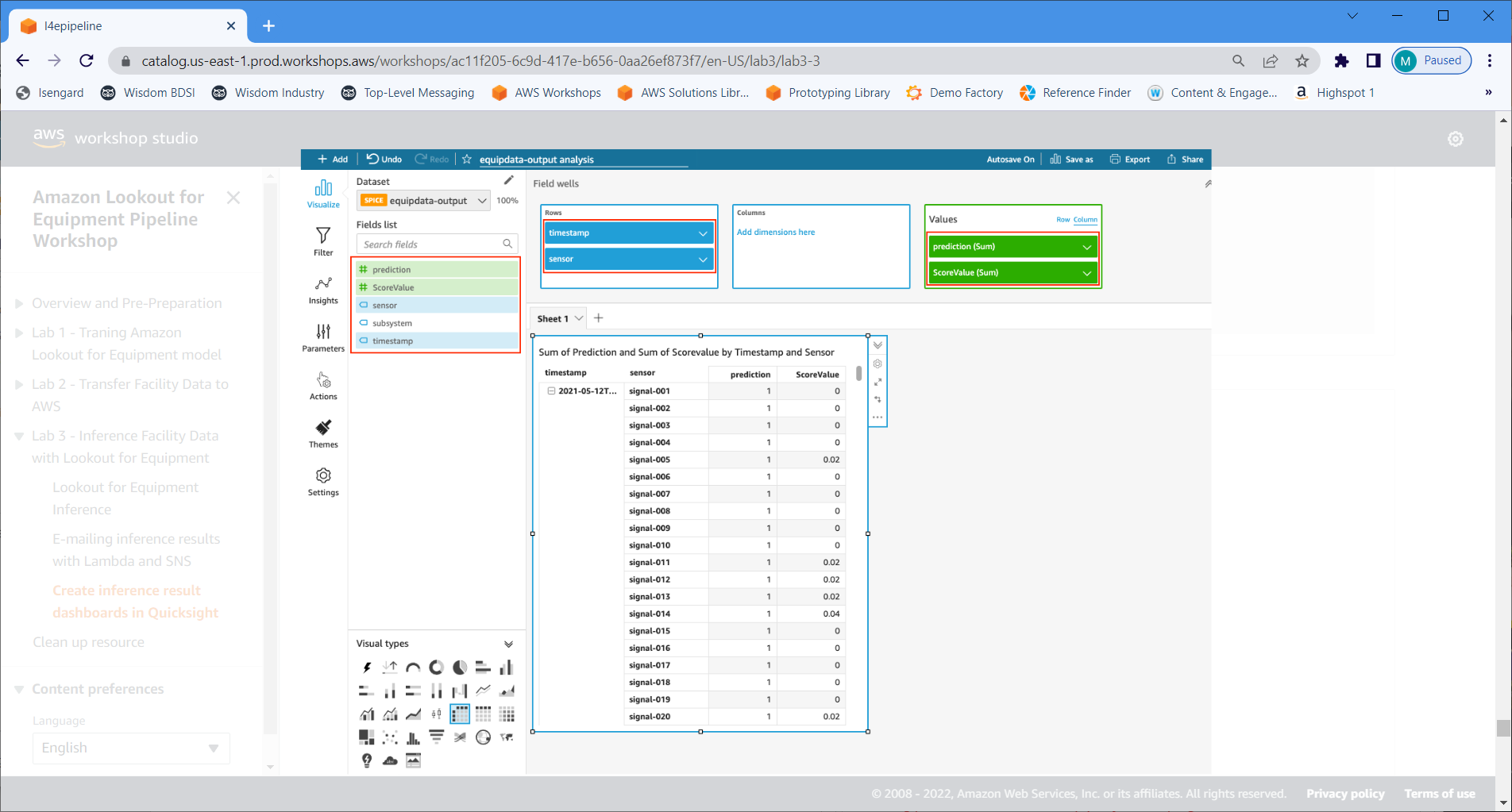1512x812 pixels.
Task: Select the histogram visual type
Action: click(413, 737)
